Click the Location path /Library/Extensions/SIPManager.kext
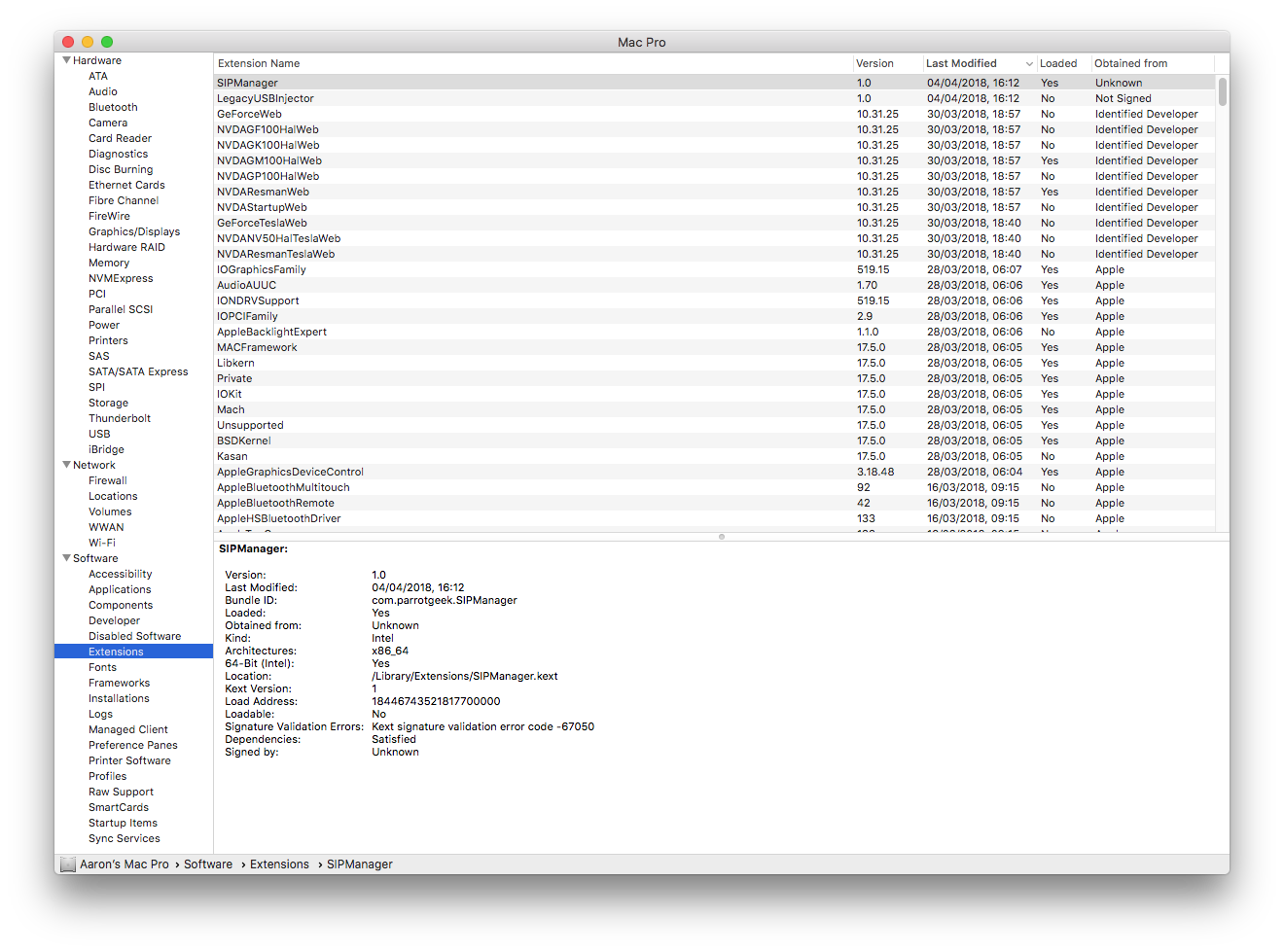The width and height of the screenshot is (1284, 952). pos(465,676)
